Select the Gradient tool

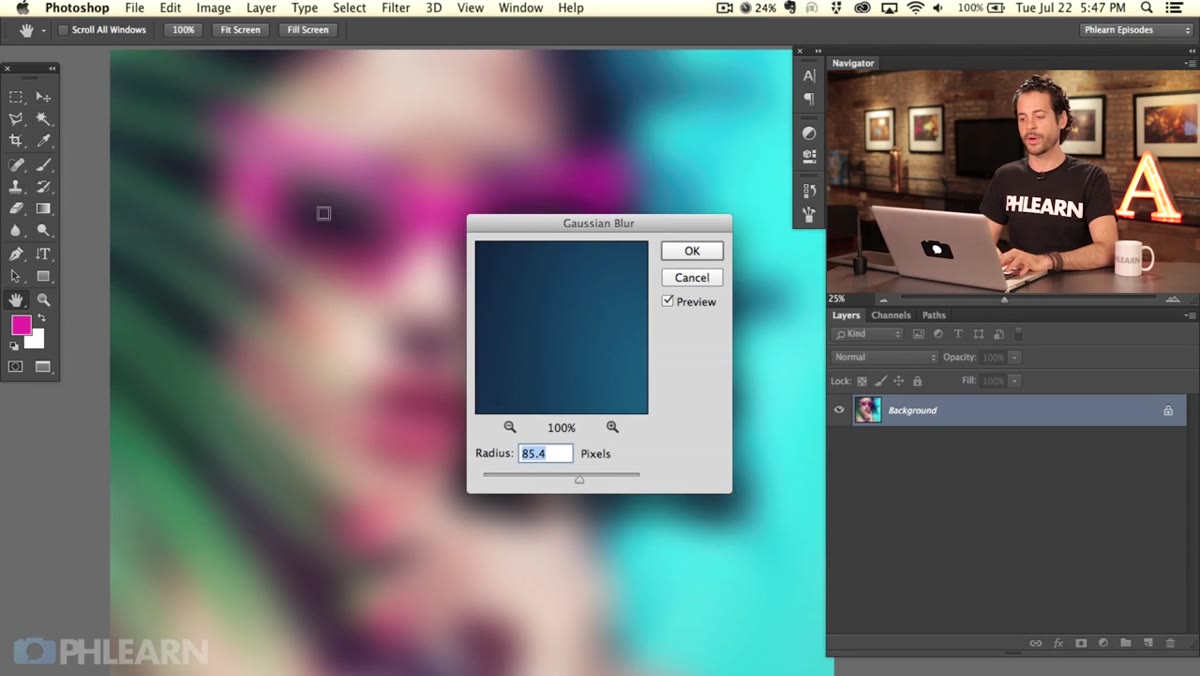click(x=43, y=209)
